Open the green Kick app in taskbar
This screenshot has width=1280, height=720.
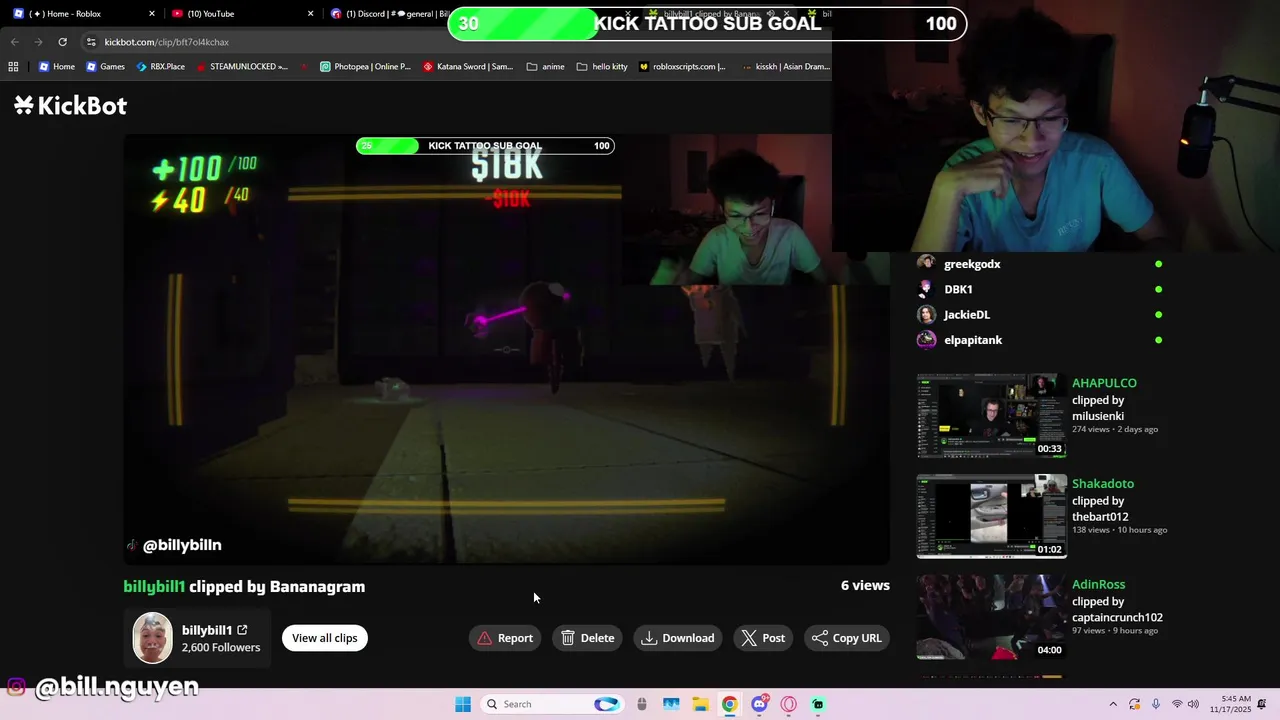point(818,704)
